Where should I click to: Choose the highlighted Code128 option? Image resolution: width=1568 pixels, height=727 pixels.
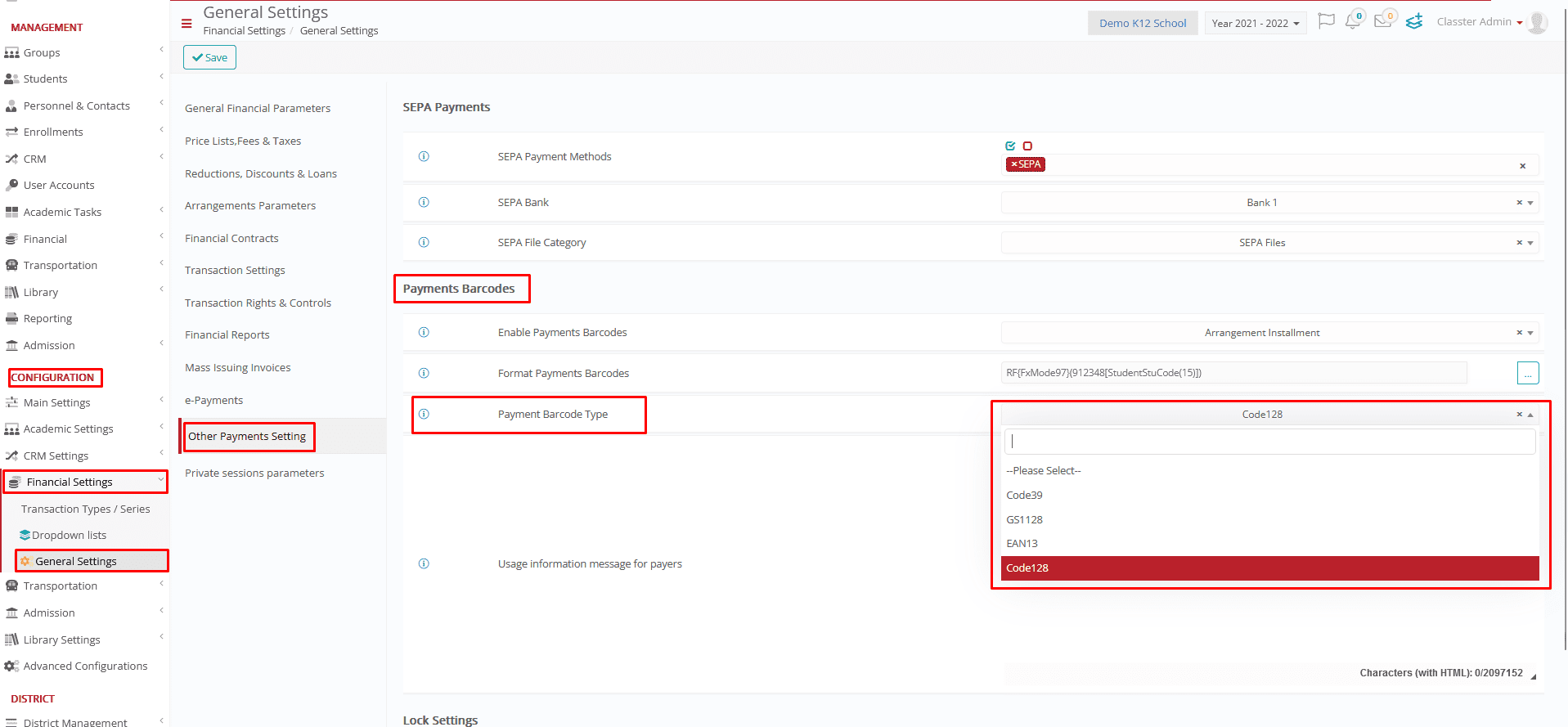click(1269, 568)
